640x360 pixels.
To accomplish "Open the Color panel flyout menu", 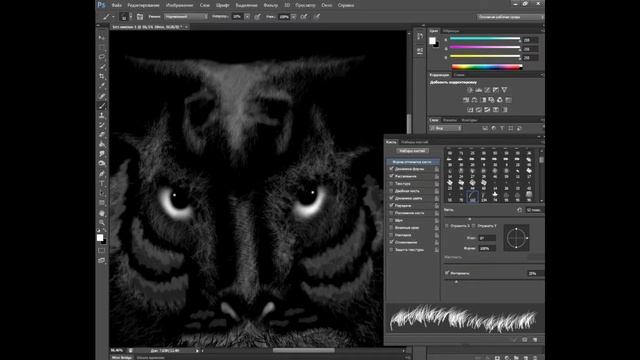I will pyautogui.click(x=542, y=31).
